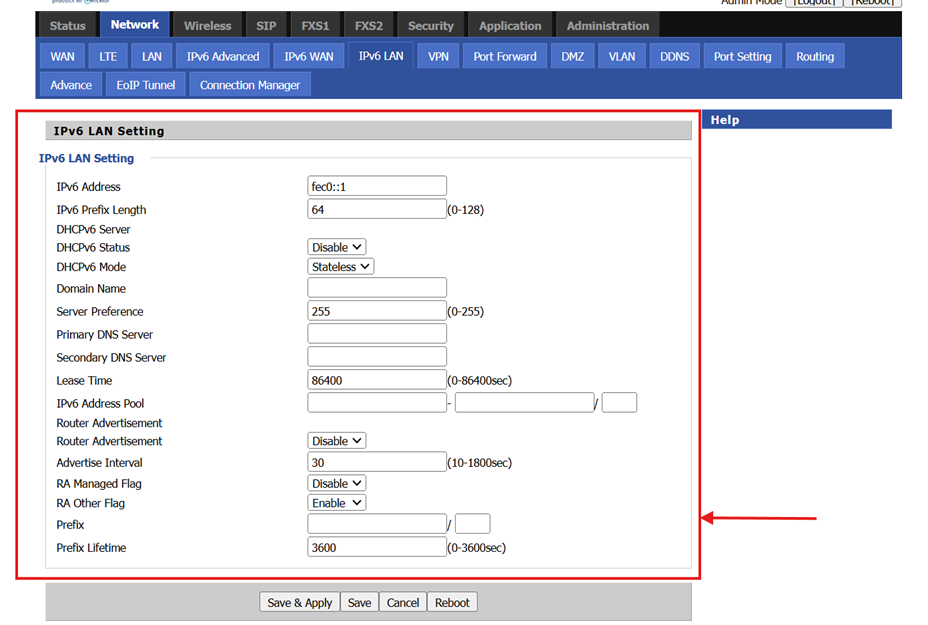Open the Connection Manager page
The width and height of the screenshot is (928, 625).
click(x=249, y=85)
